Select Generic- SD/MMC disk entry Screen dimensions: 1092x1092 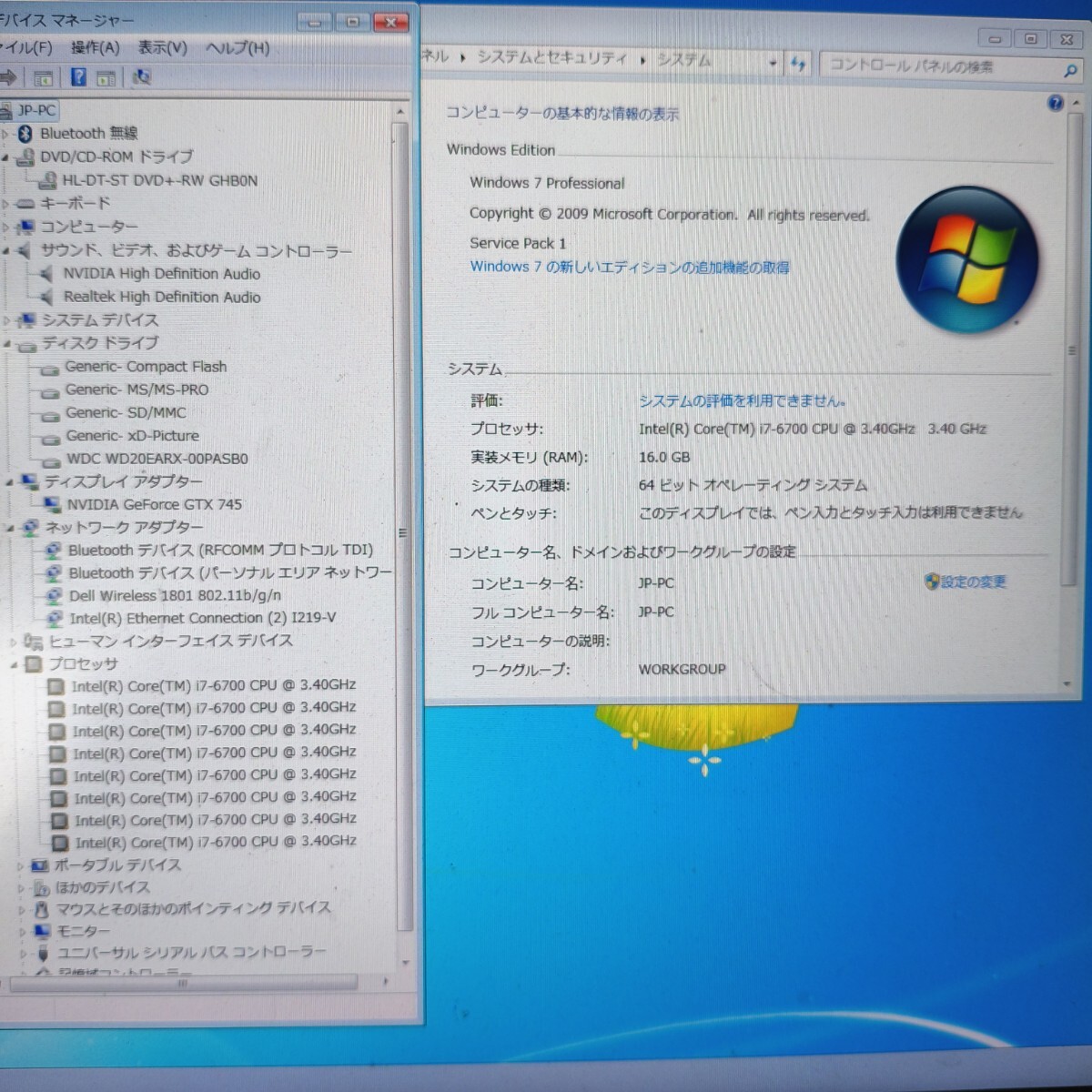[x=126, y=412]
